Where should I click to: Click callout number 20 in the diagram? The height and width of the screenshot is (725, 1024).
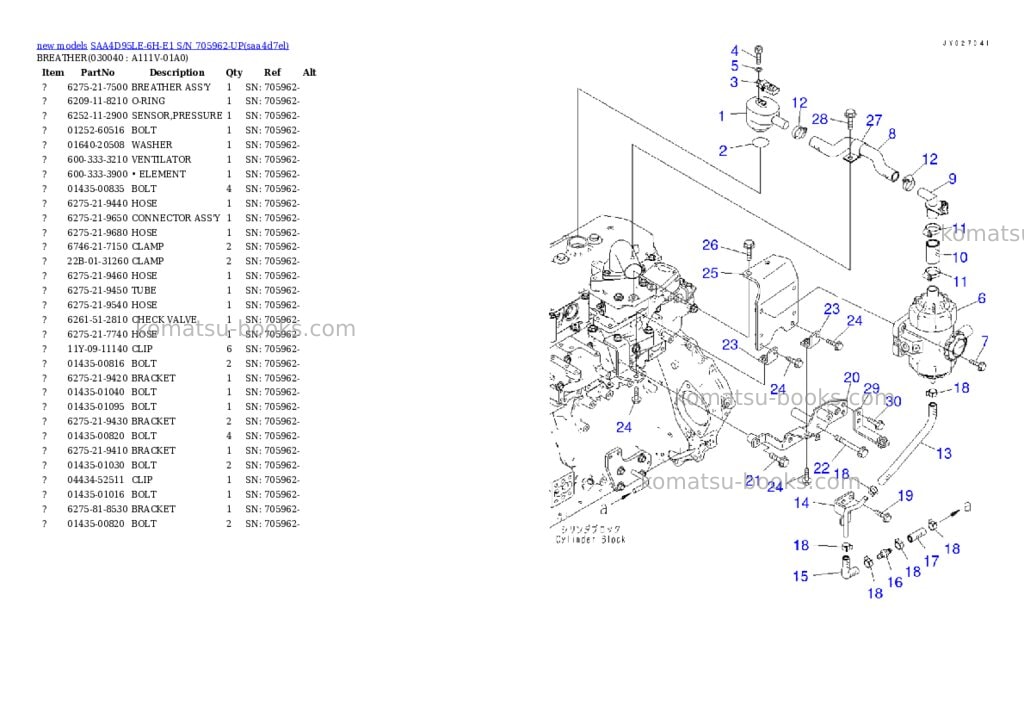coord(852,378)
